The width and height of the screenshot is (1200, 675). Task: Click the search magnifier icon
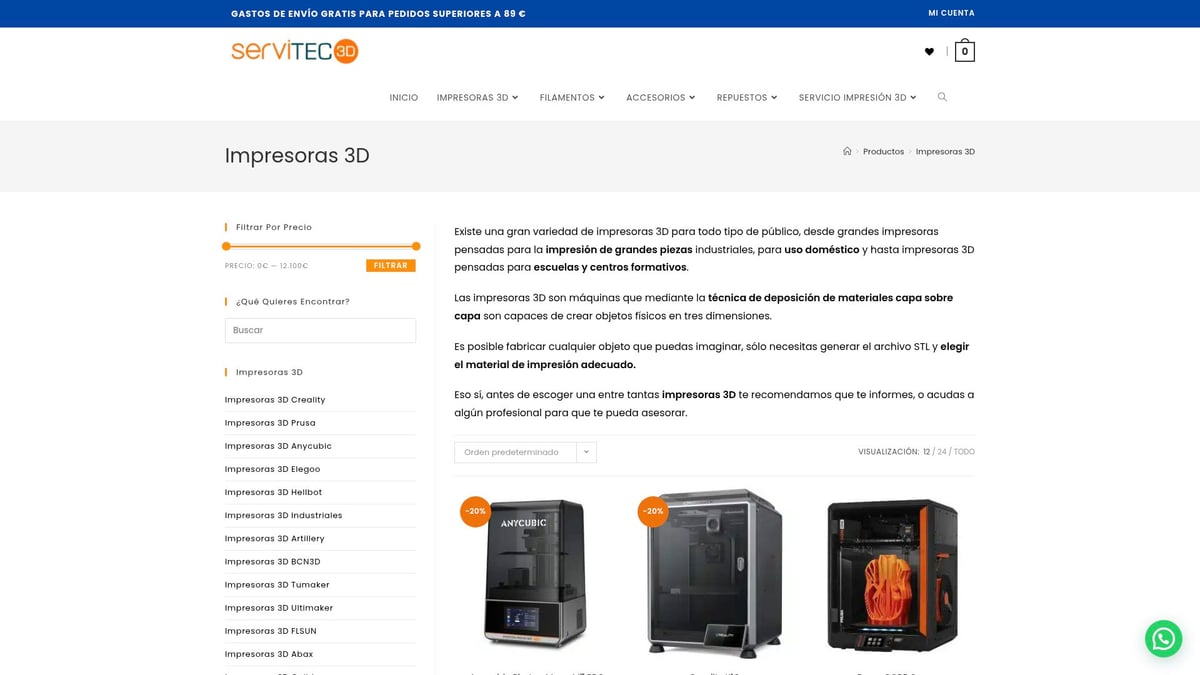pos(942,97)
